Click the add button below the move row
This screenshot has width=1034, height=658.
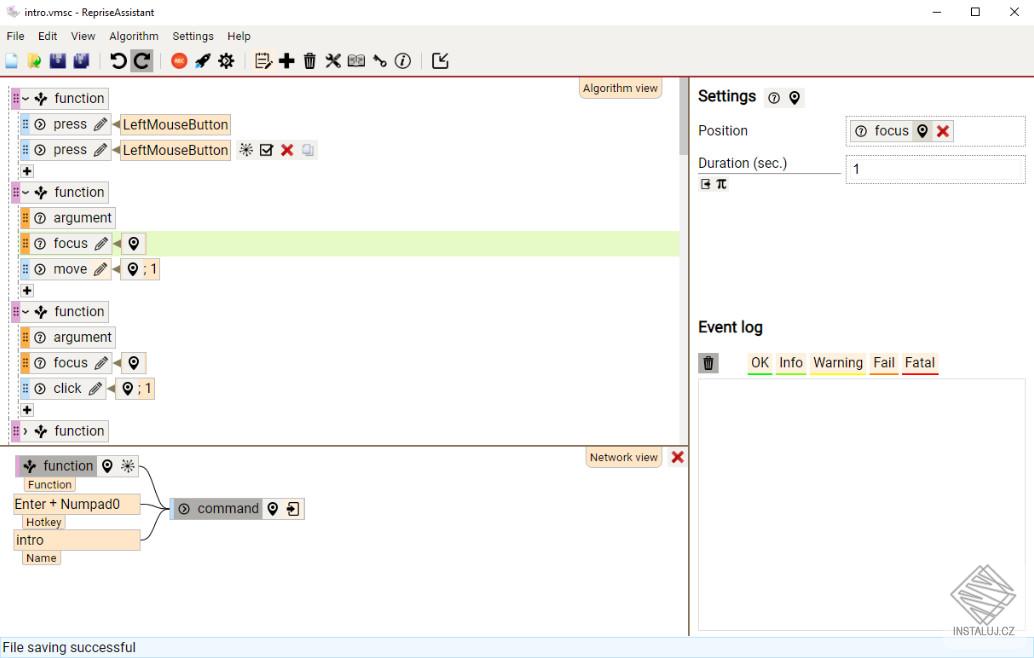(x=27, y=291)
